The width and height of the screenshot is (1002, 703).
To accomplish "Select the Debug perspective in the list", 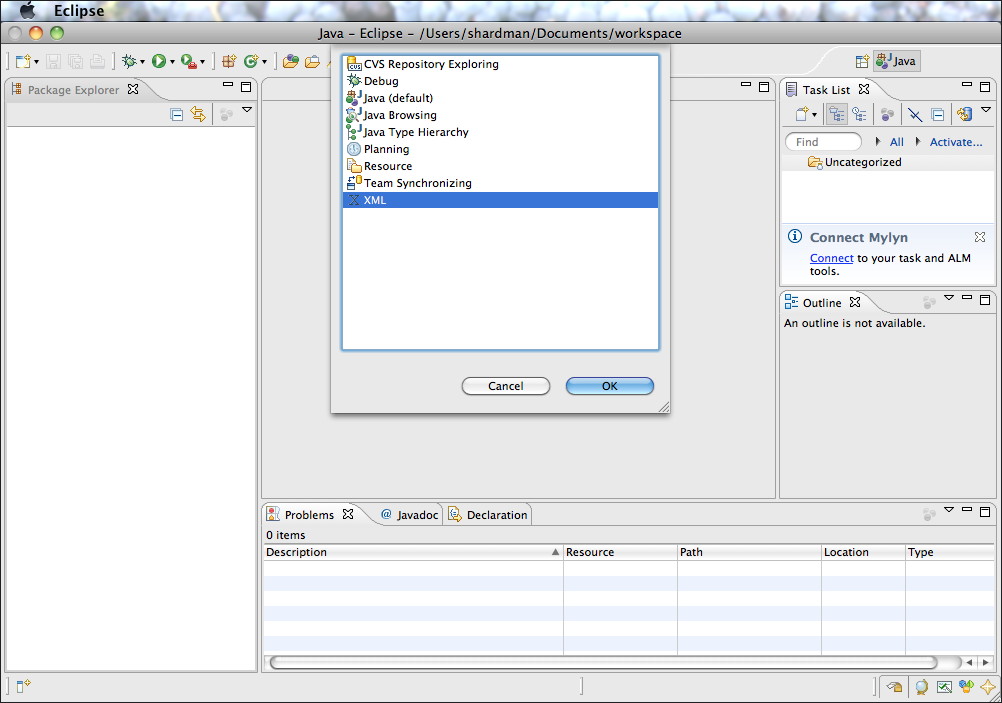I will 500,81.
